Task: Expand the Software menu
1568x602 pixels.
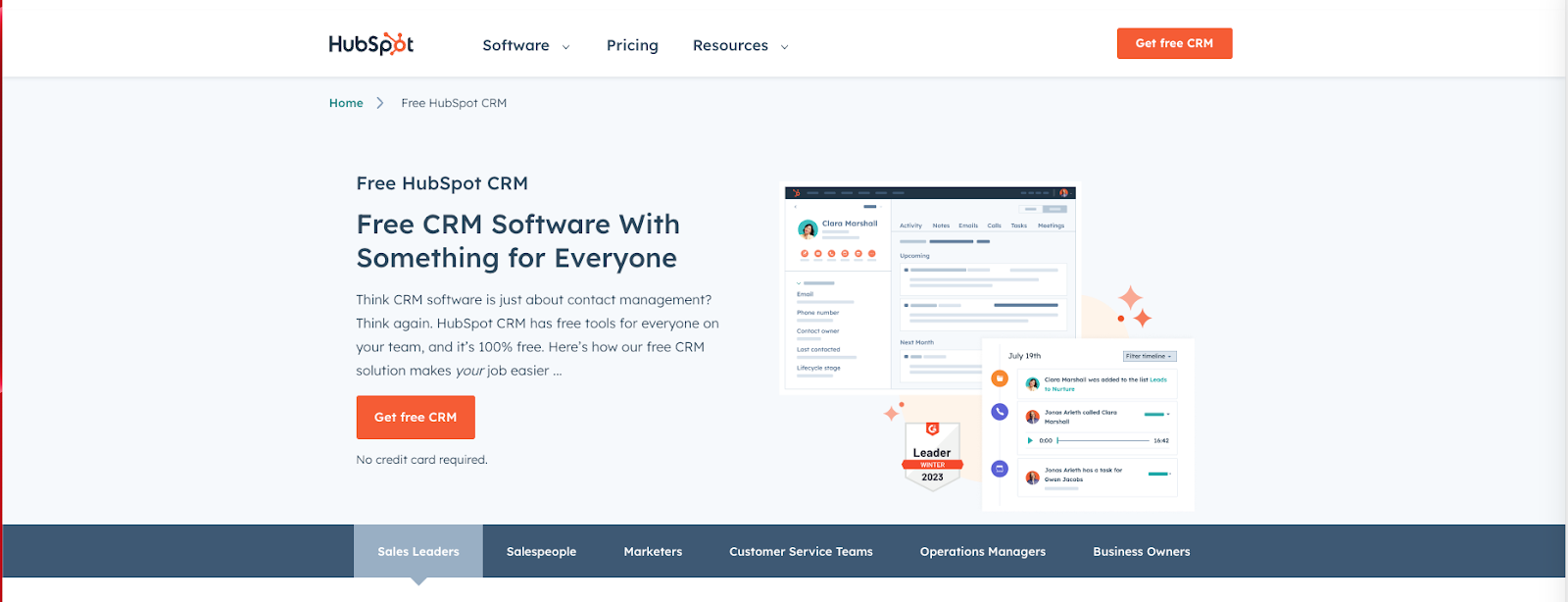Action: pyautogui.click(x=526, y=45)
